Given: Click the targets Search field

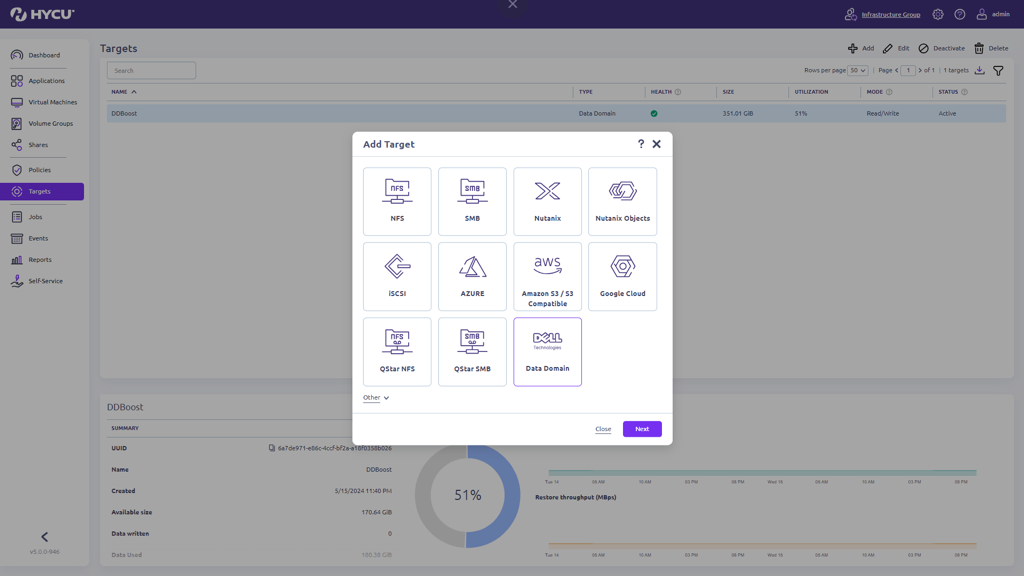Looking at the screenshot, I should point(151,71).
